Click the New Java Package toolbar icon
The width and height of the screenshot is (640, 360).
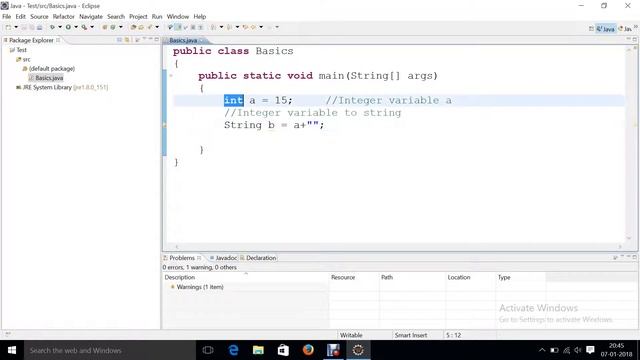105,27
